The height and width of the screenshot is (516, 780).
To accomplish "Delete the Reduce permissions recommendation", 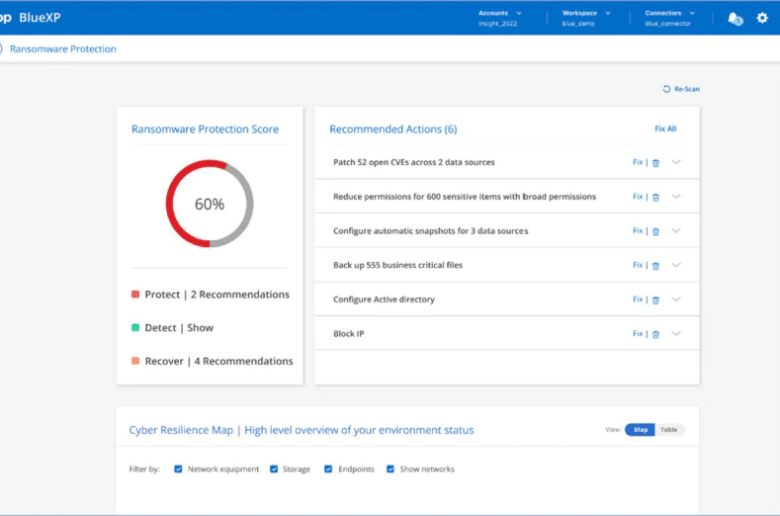I will pos(656,197).
